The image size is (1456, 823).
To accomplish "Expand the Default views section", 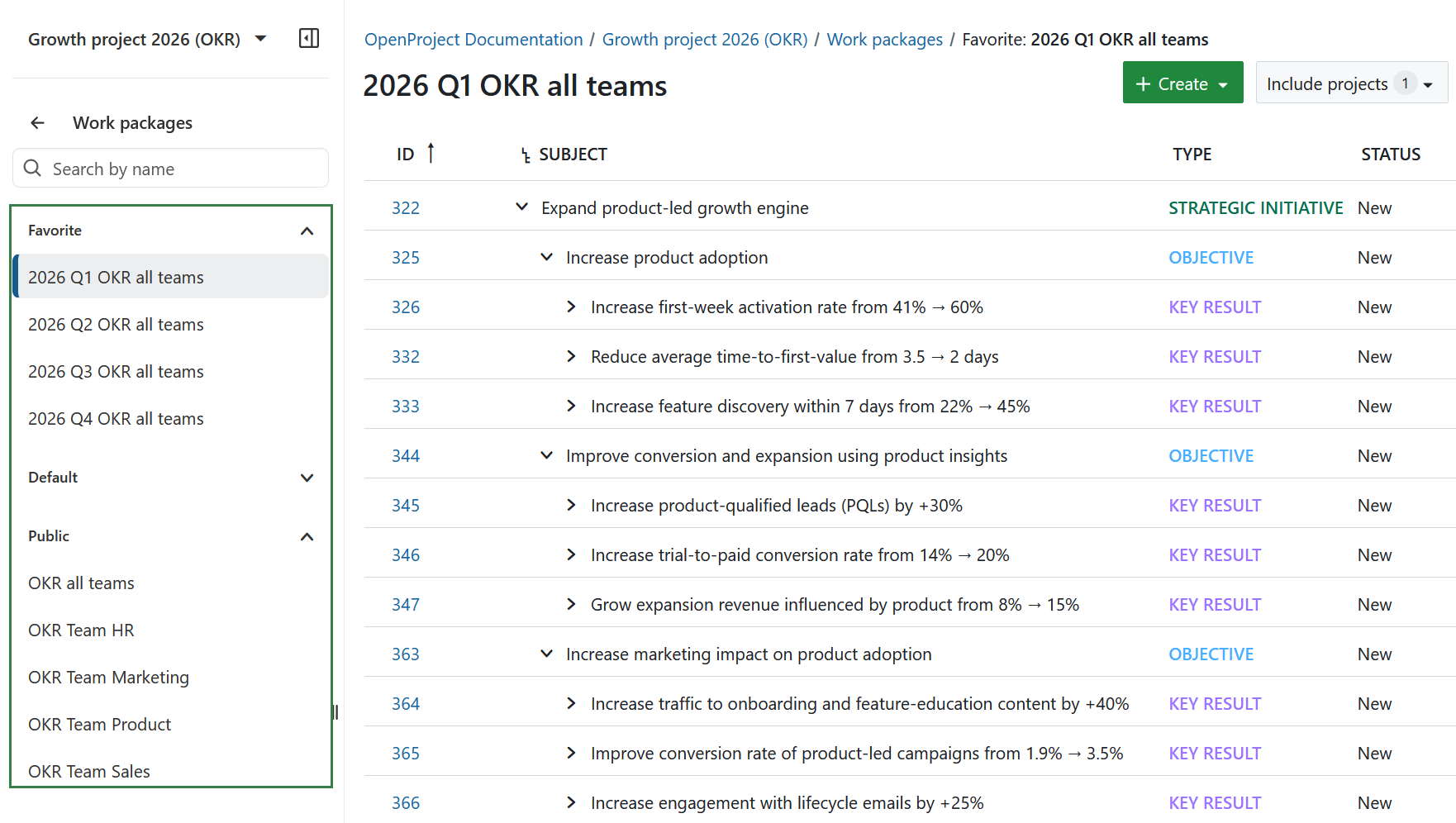I will [x=307, y=478].
